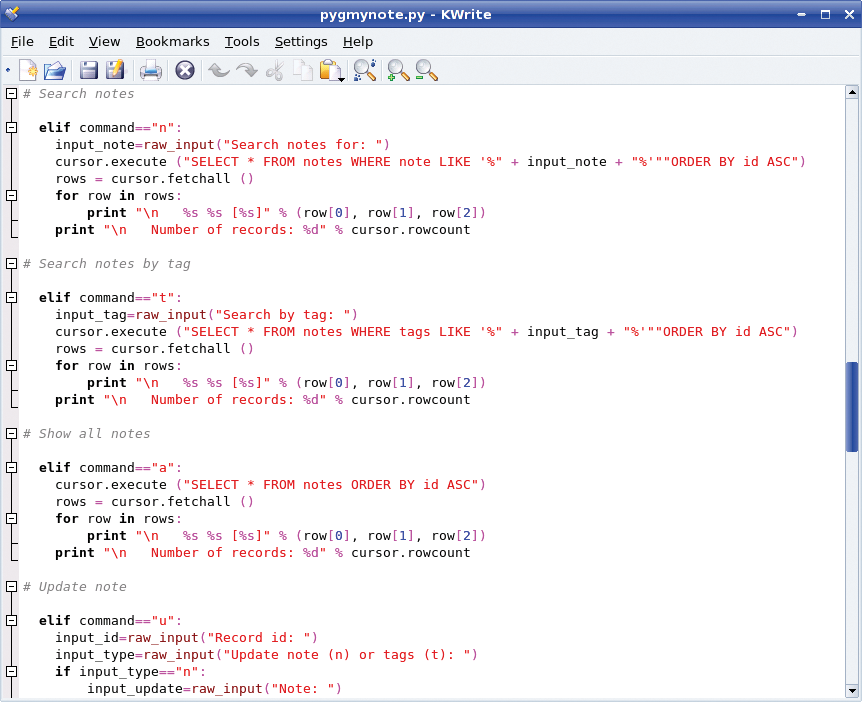
Task: Open a file using the folder icon
Action: (54, 70)
